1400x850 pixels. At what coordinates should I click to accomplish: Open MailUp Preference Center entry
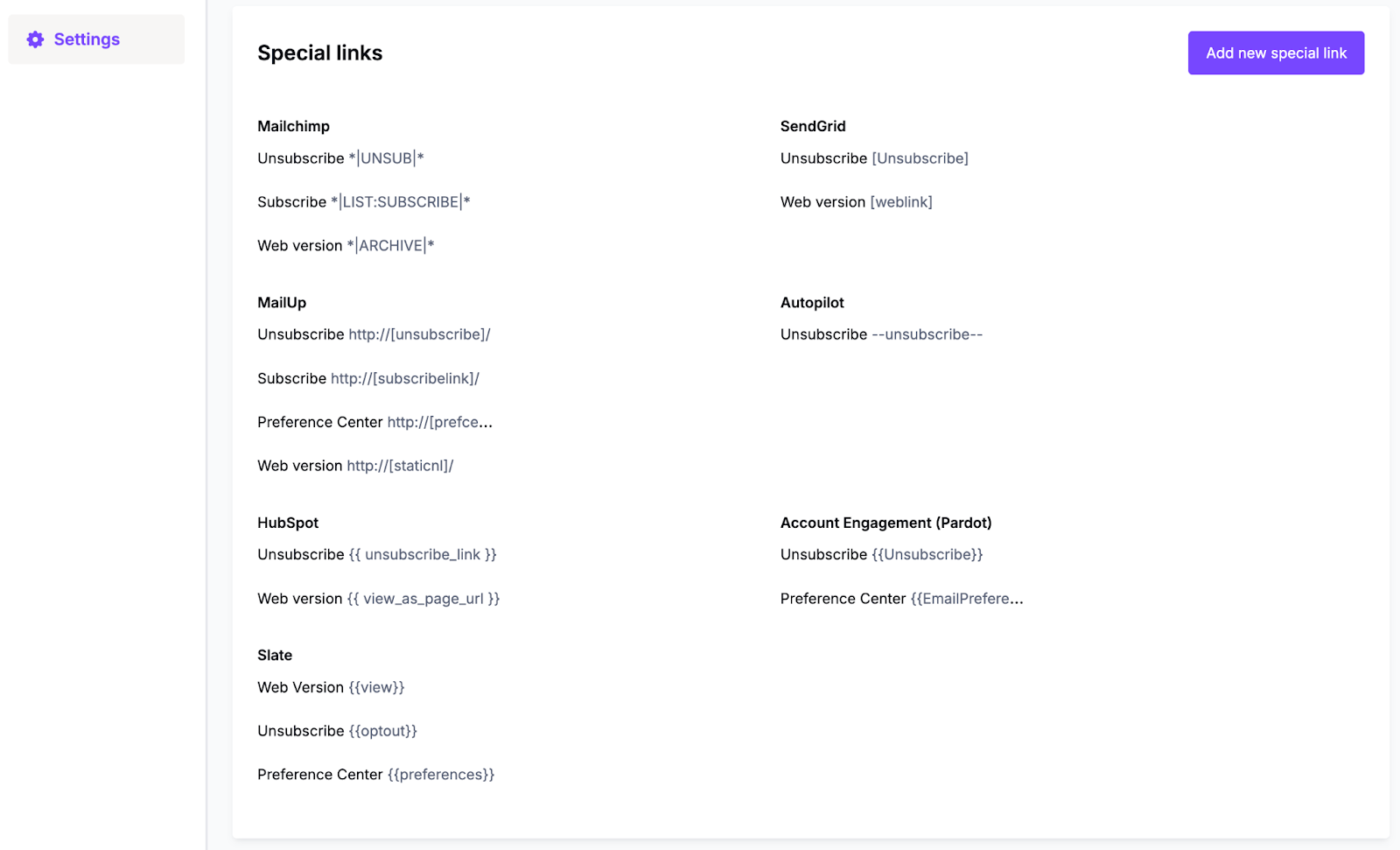[375, 422]
